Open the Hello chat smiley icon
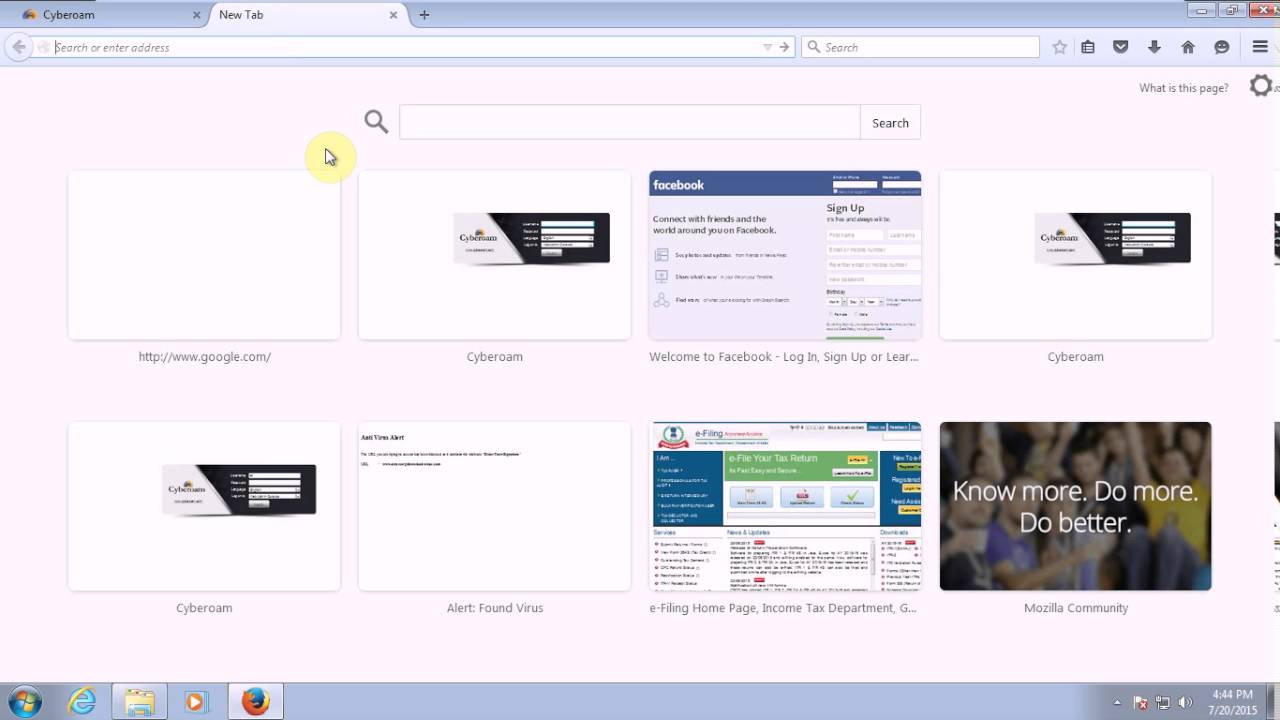The width and height of the screenshot is (1280, 720). [1221, 47]
